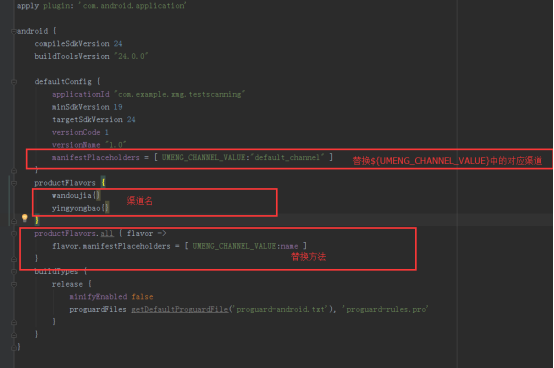Collapse the productFlavors block fold marker
Screen dimensions: 554x368
14,183
